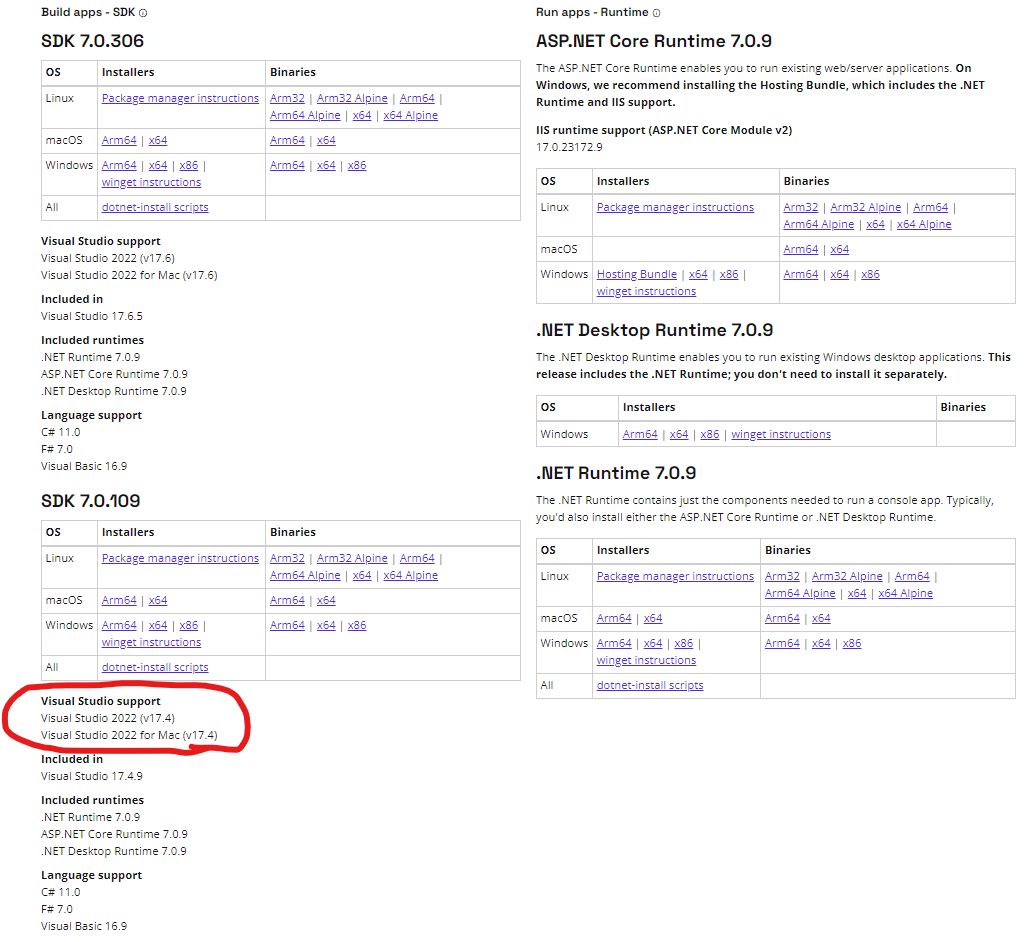Select text 'Visual Studio 2022 (v17.4)'
Viewport: 1028px width, 942px height.
pos(108,718)
